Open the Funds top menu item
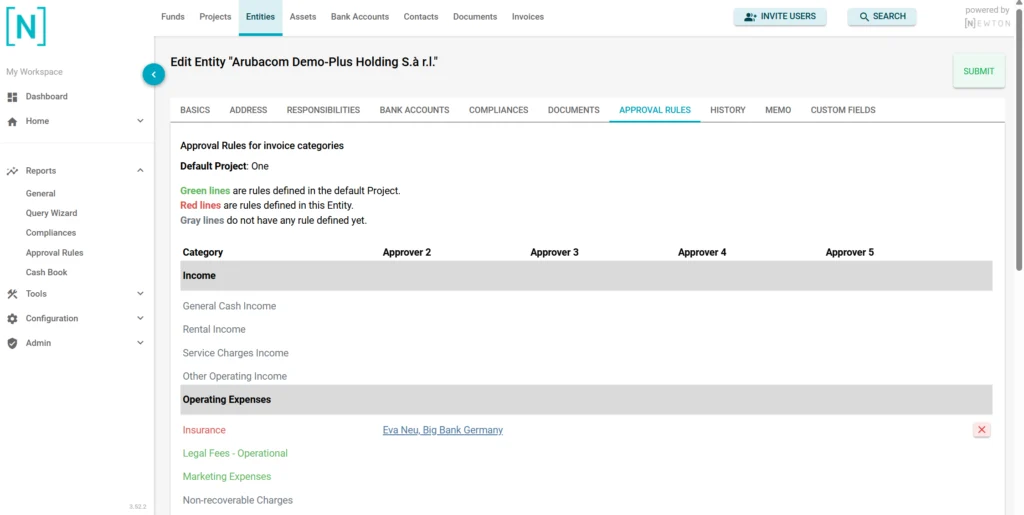 [172, 17]
